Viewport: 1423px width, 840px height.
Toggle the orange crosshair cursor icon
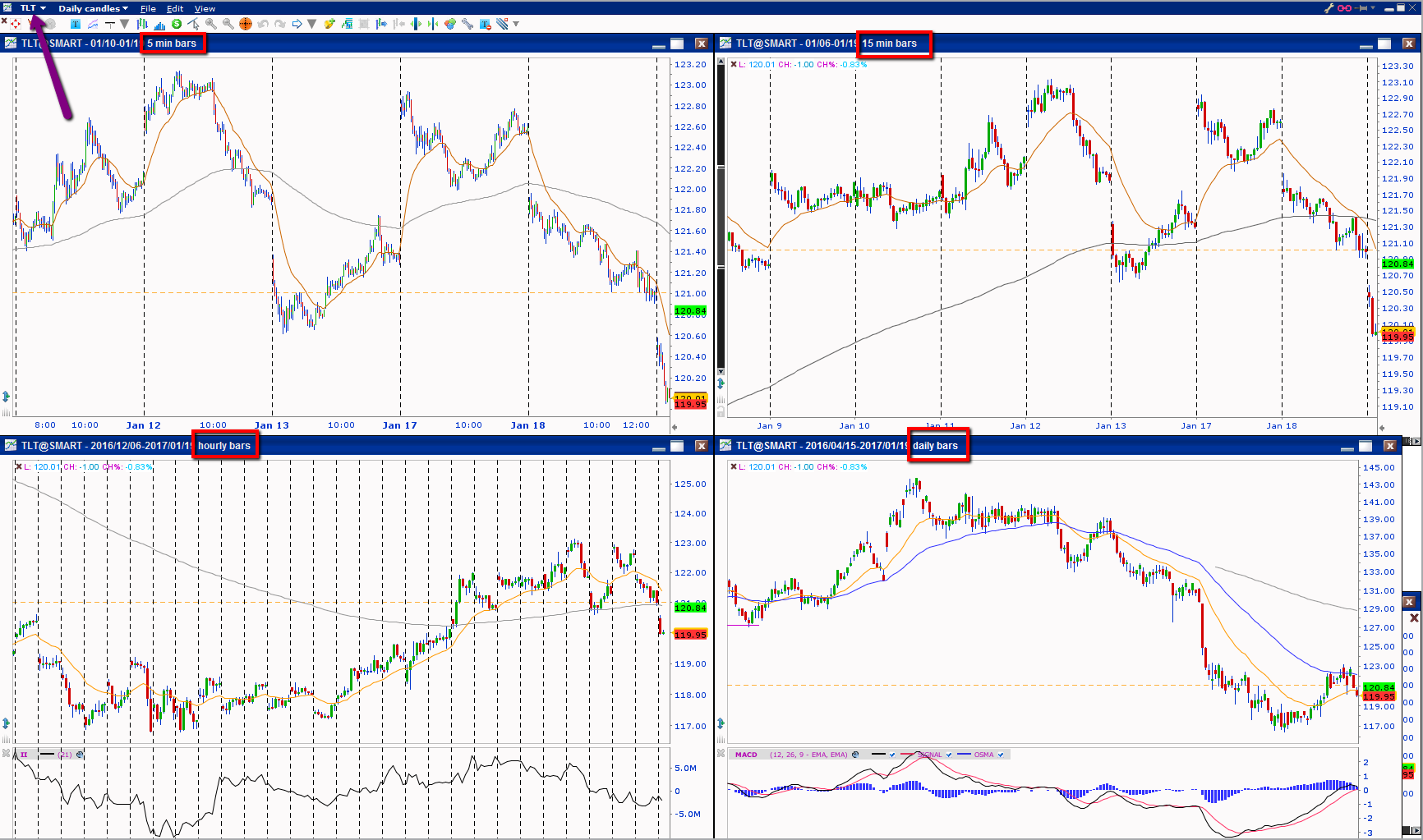(x=246, y=24)
